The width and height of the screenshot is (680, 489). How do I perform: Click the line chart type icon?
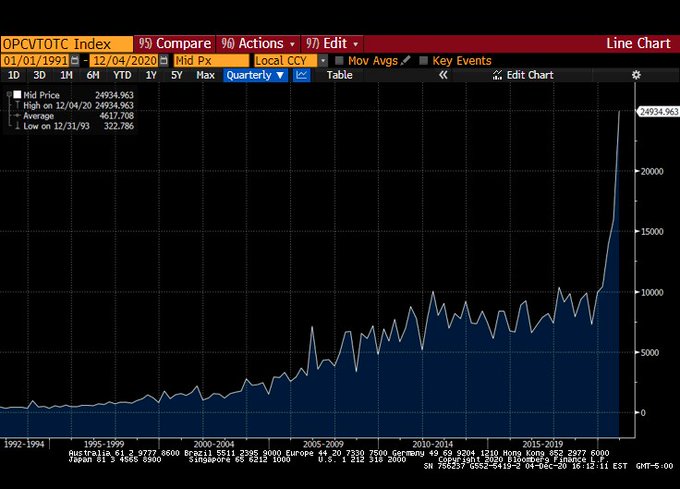[x=301, y=75]
